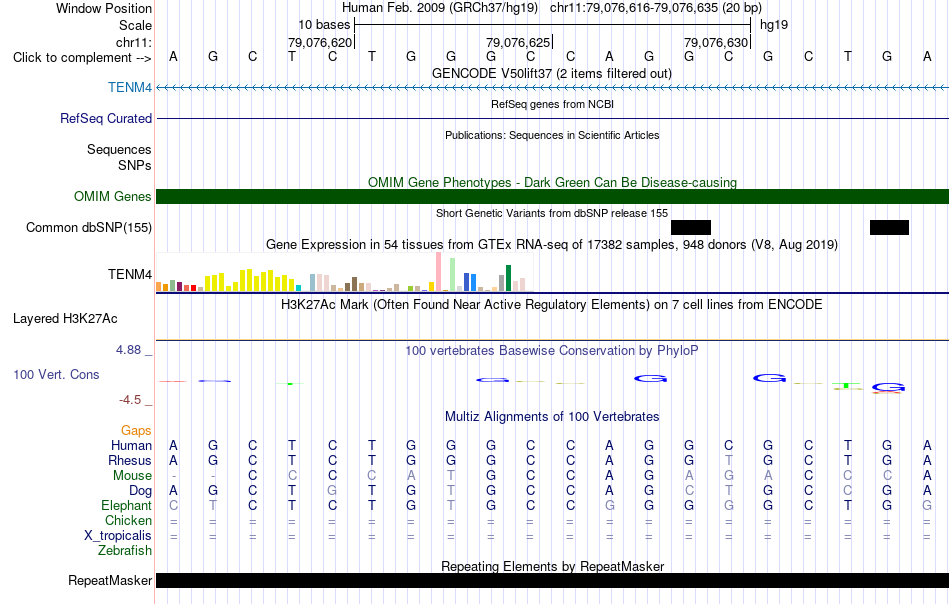Image resolution: width=950 pixels, height=604 pixels.
Task: Select the Common dbSNP(155) track label
Action: coord(88,227)
